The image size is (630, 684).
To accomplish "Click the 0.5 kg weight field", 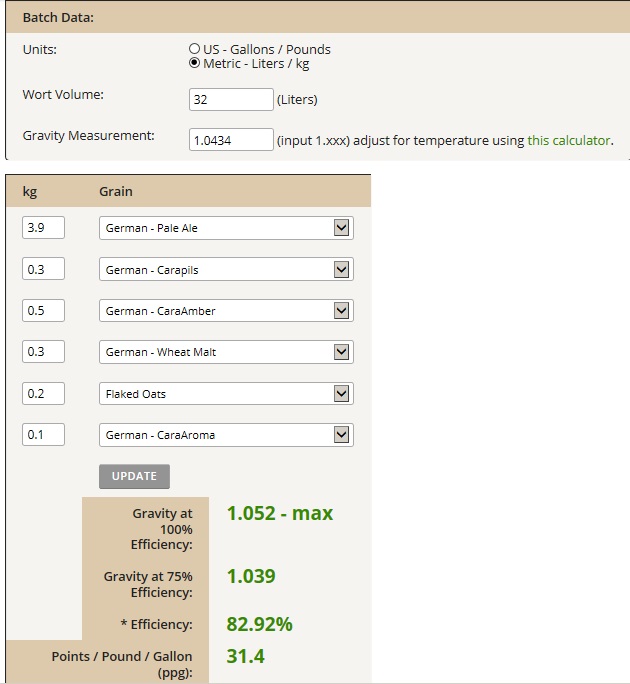I will 43,311.
